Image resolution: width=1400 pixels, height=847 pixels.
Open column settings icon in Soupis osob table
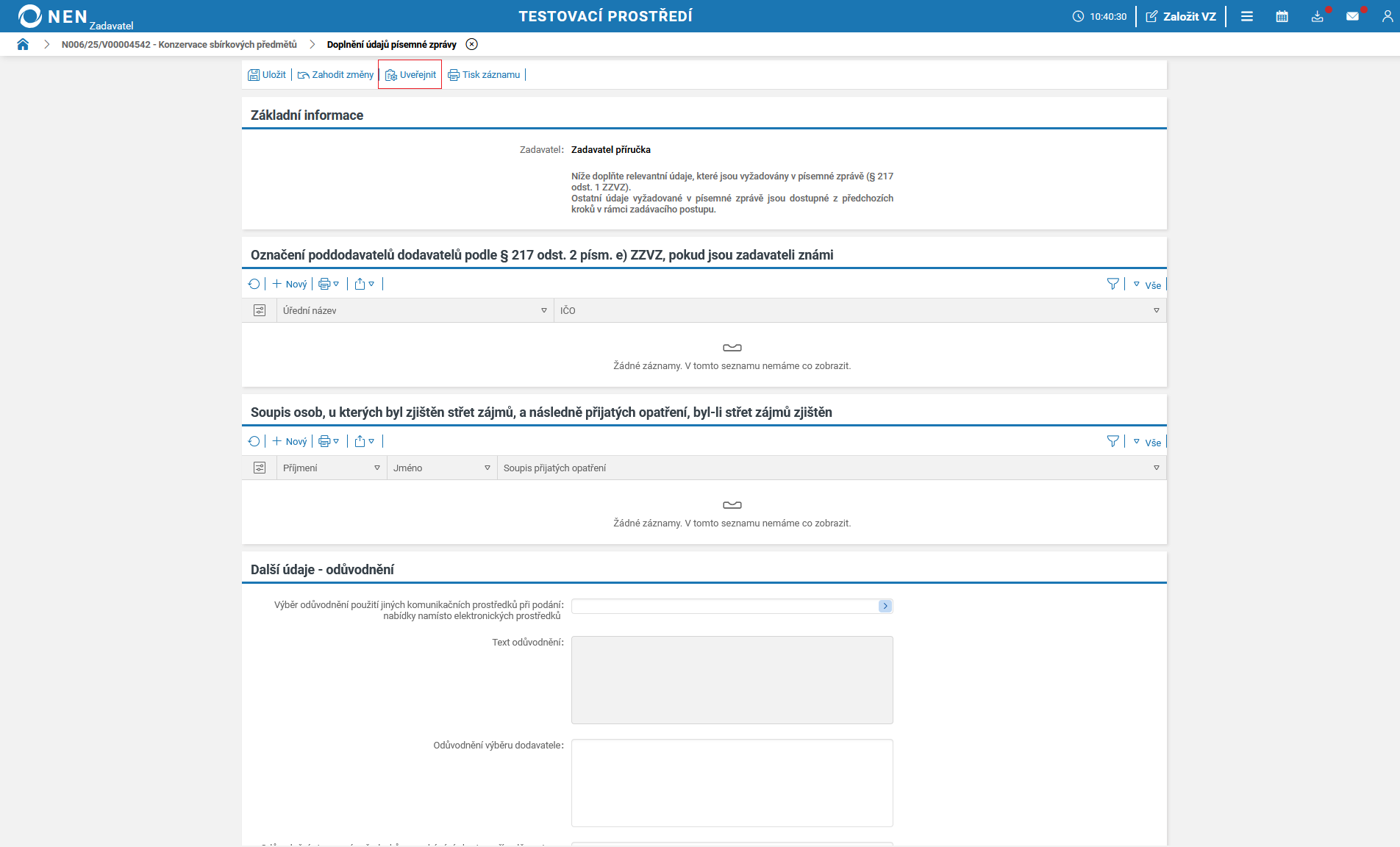(x=260, y=468)
